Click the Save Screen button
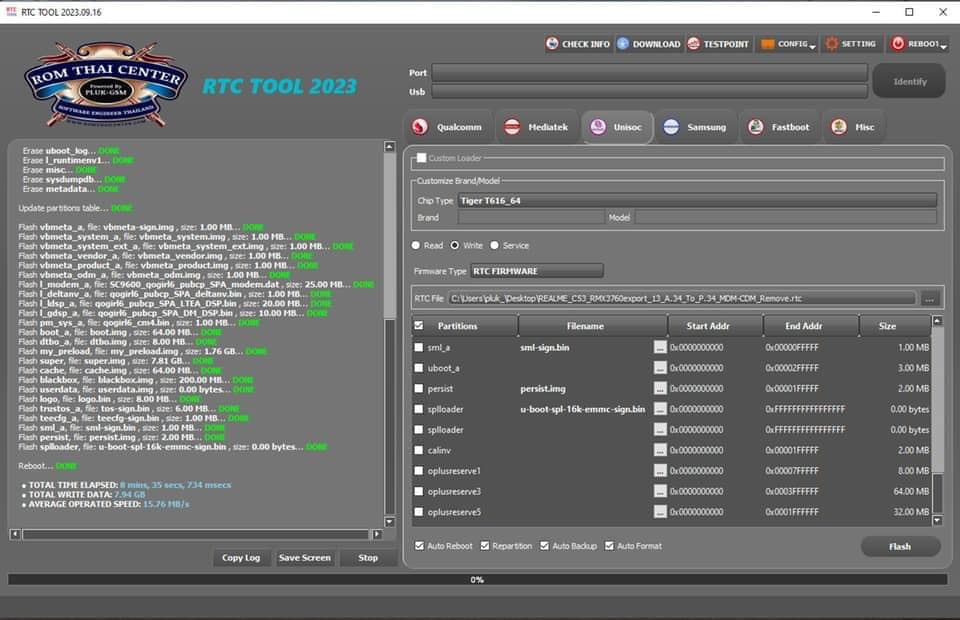This screenshot has width=960, height=620. 304,558
